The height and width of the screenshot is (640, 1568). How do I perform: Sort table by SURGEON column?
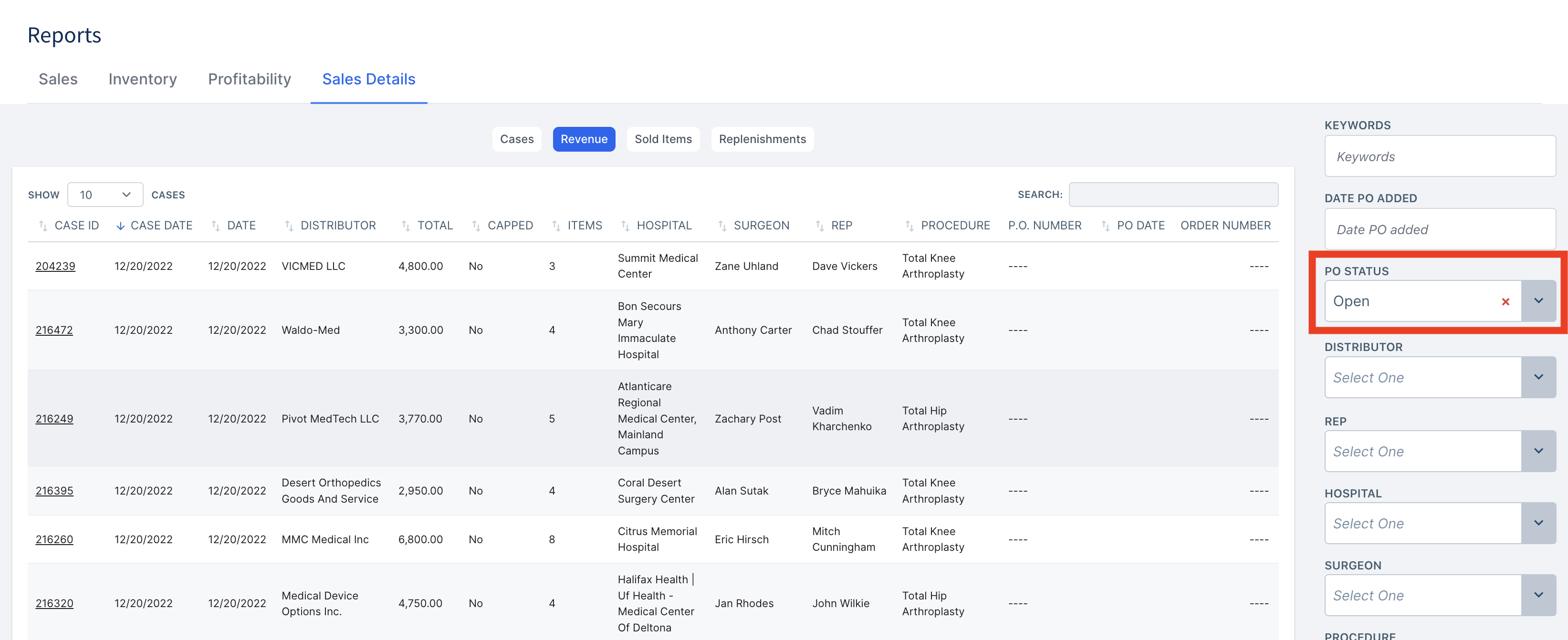pyautogui.click(x=753, y=225)
